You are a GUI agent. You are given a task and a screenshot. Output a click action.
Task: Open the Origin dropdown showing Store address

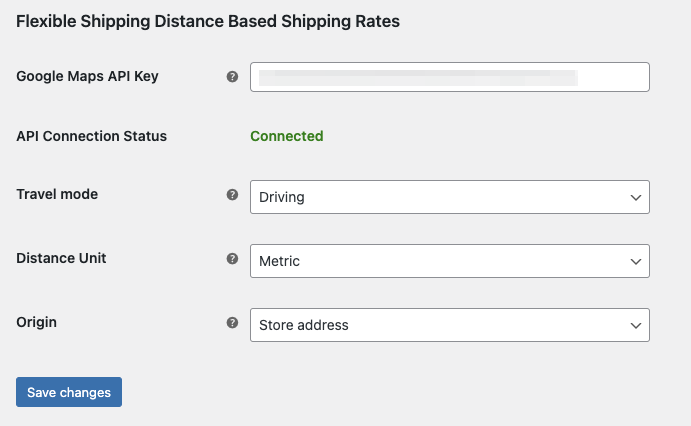click(450, 325)
